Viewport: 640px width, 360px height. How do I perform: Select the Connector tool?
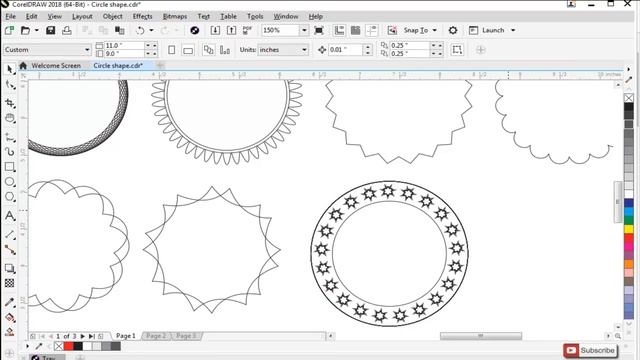[10, 250]
